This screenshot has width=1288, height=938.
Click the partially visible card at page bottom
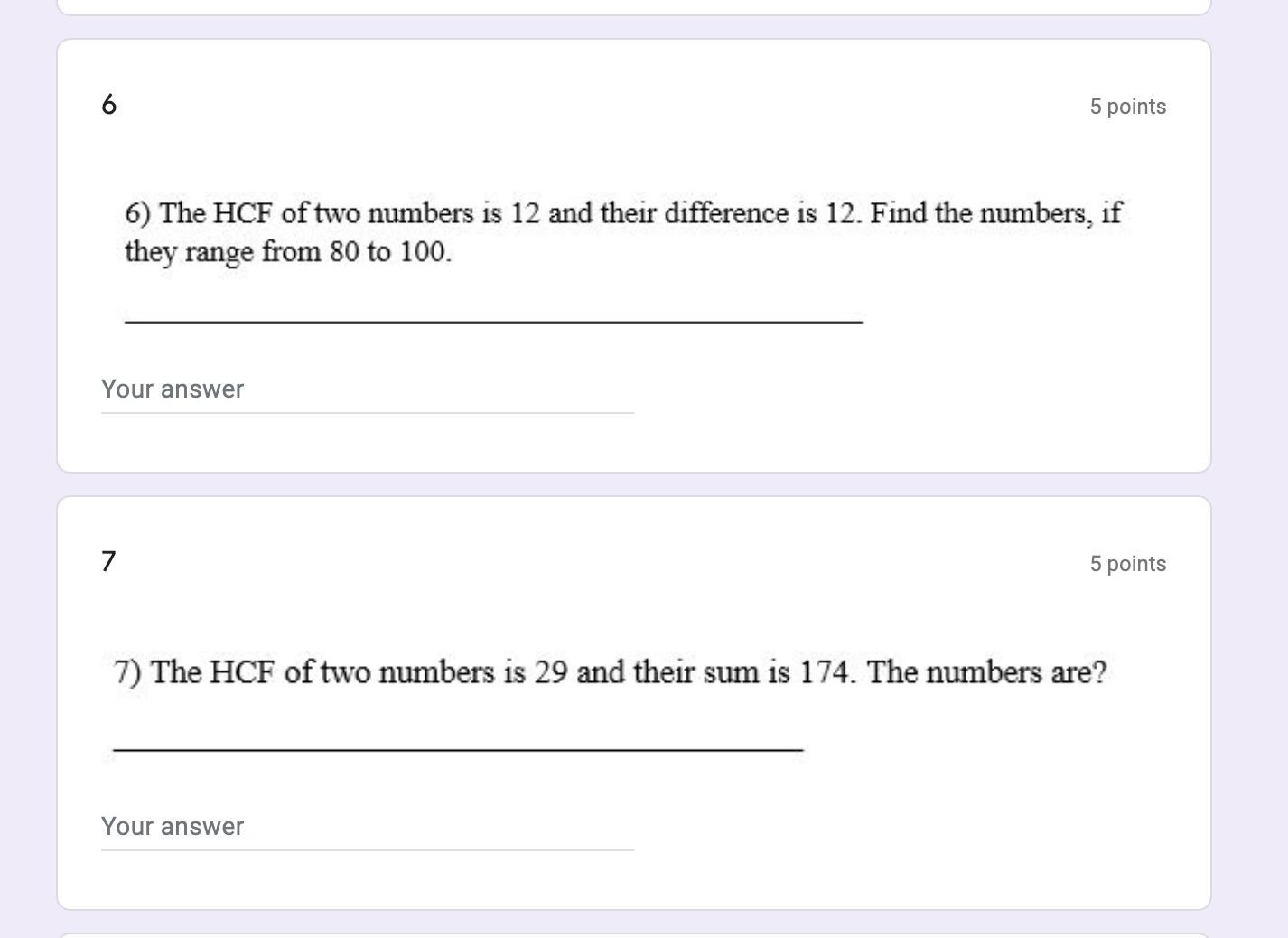633,934
